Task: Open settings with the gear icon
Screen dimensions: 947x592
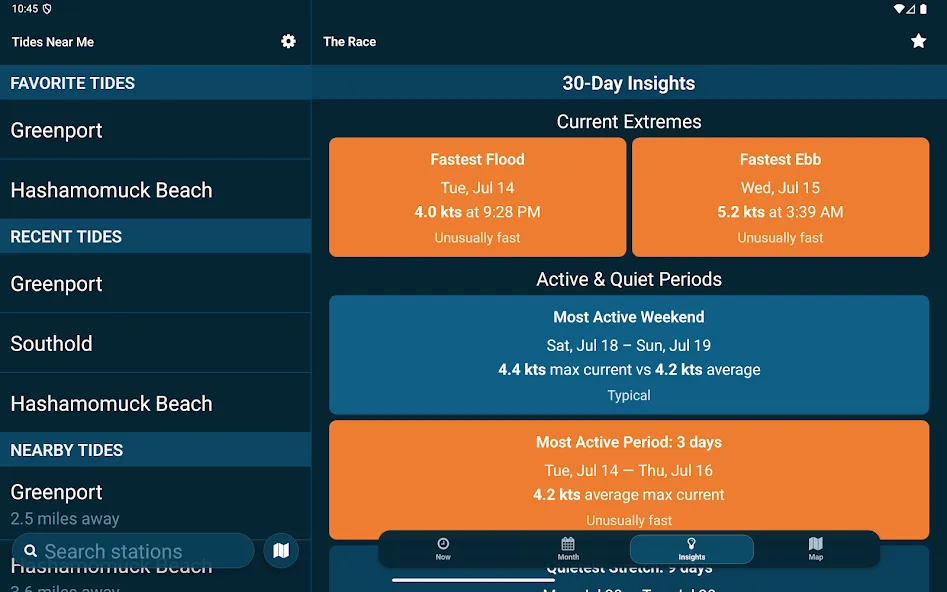Action: (x=289, y=41)
